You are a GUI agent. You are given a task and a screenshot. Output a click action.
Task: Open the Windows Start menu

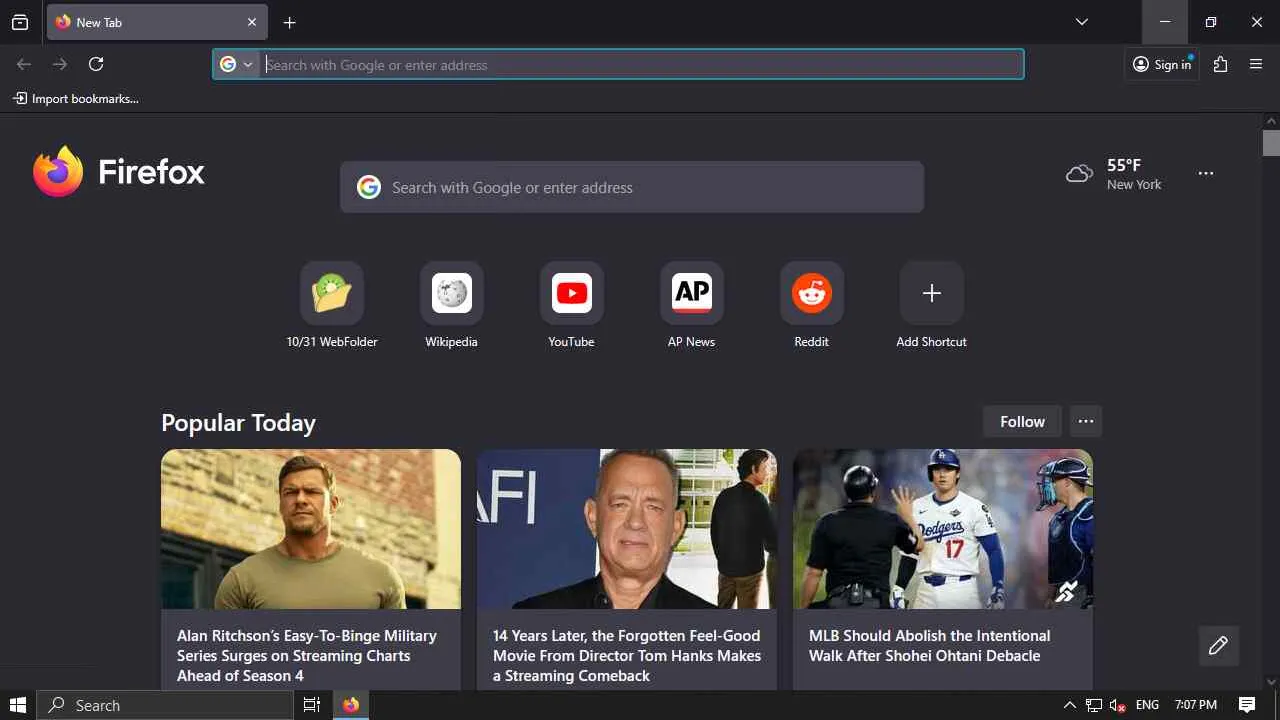[x=18, y=705]
